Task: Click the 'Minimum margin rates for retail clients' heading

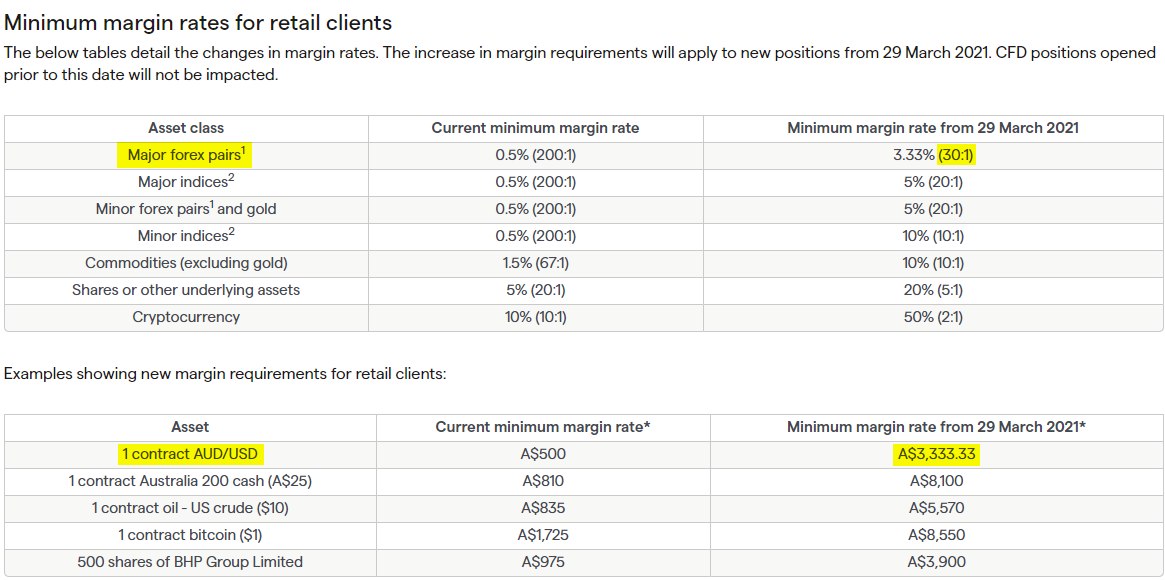Action: pos(198,21)
